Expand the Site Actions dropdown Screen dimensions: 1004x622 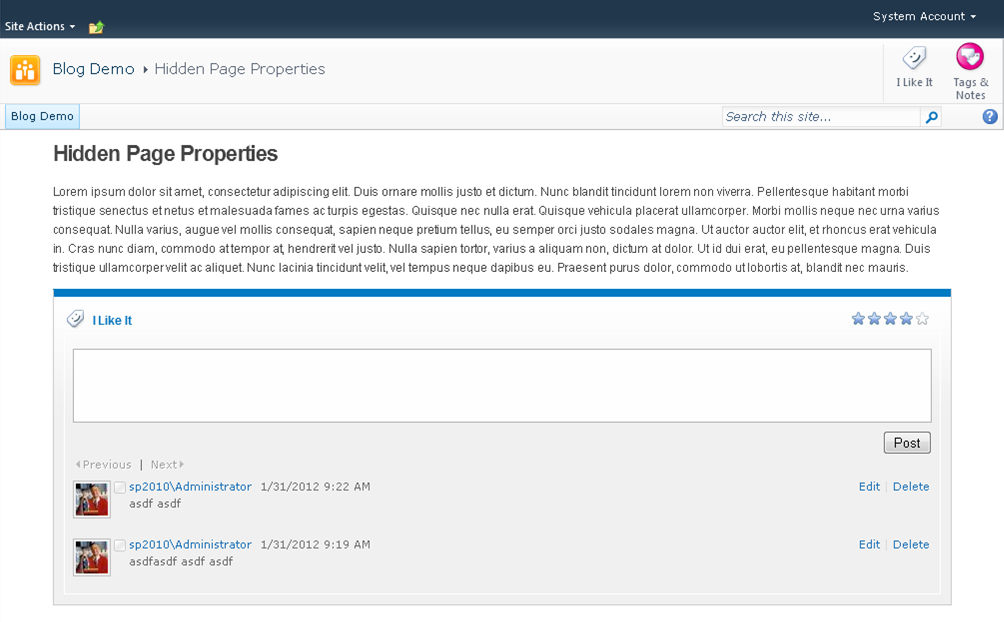pos(40,26)
